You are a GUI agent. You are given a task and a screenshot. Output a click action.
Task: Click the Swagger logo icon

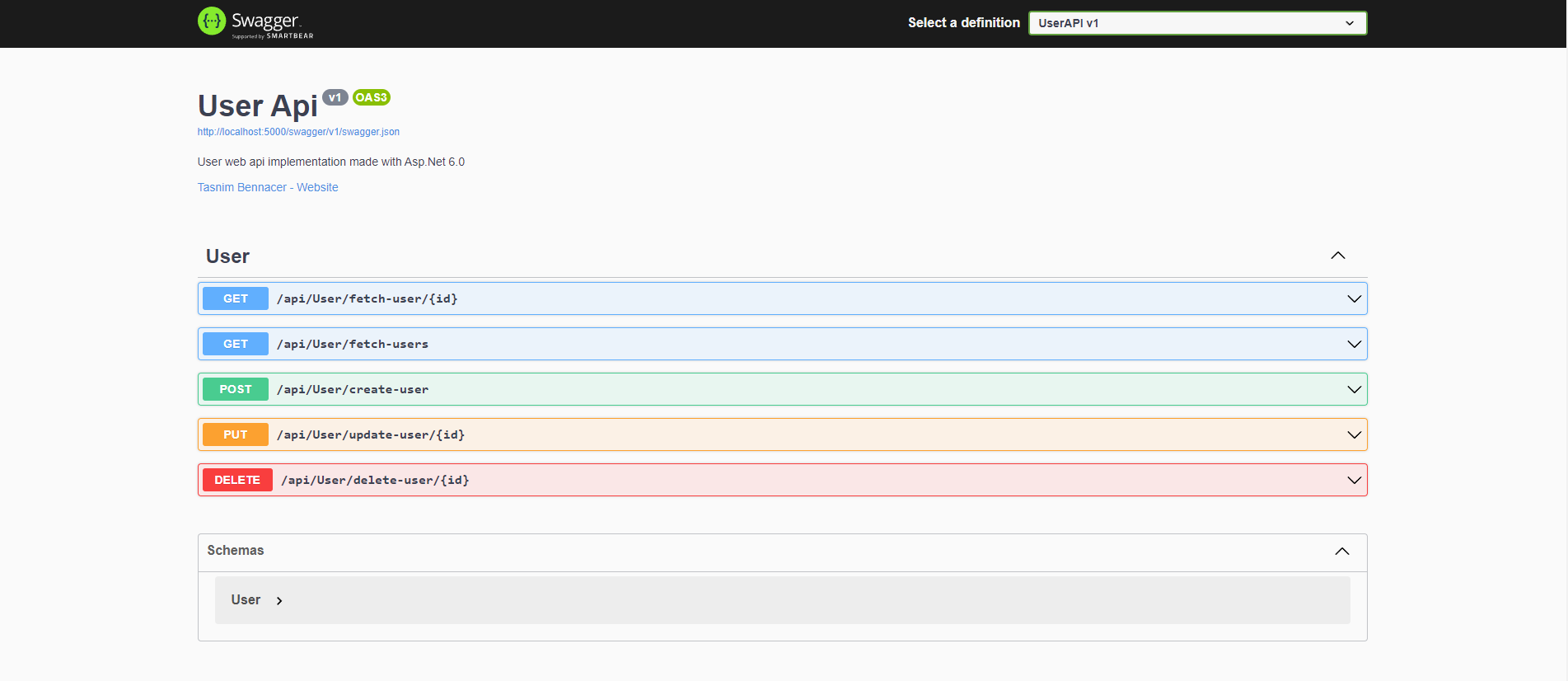[212, 21]
